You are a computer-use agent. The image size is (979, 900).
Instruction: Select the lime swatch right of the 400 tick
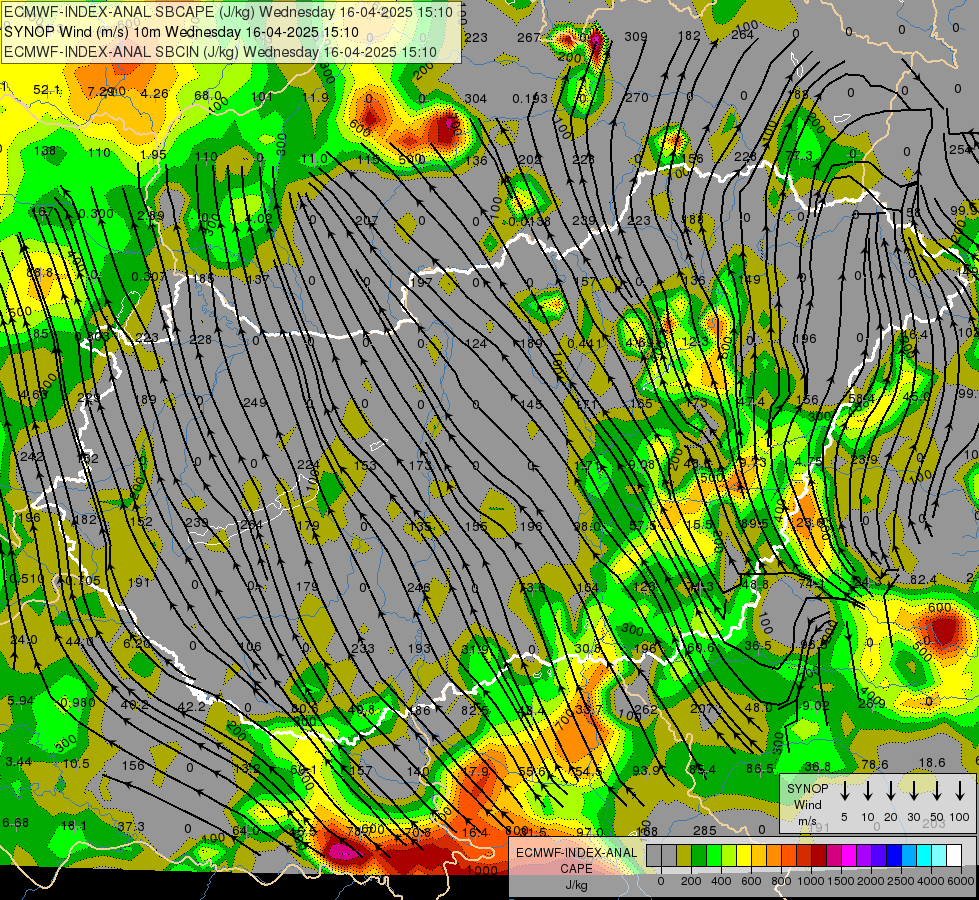pos(729,856)
